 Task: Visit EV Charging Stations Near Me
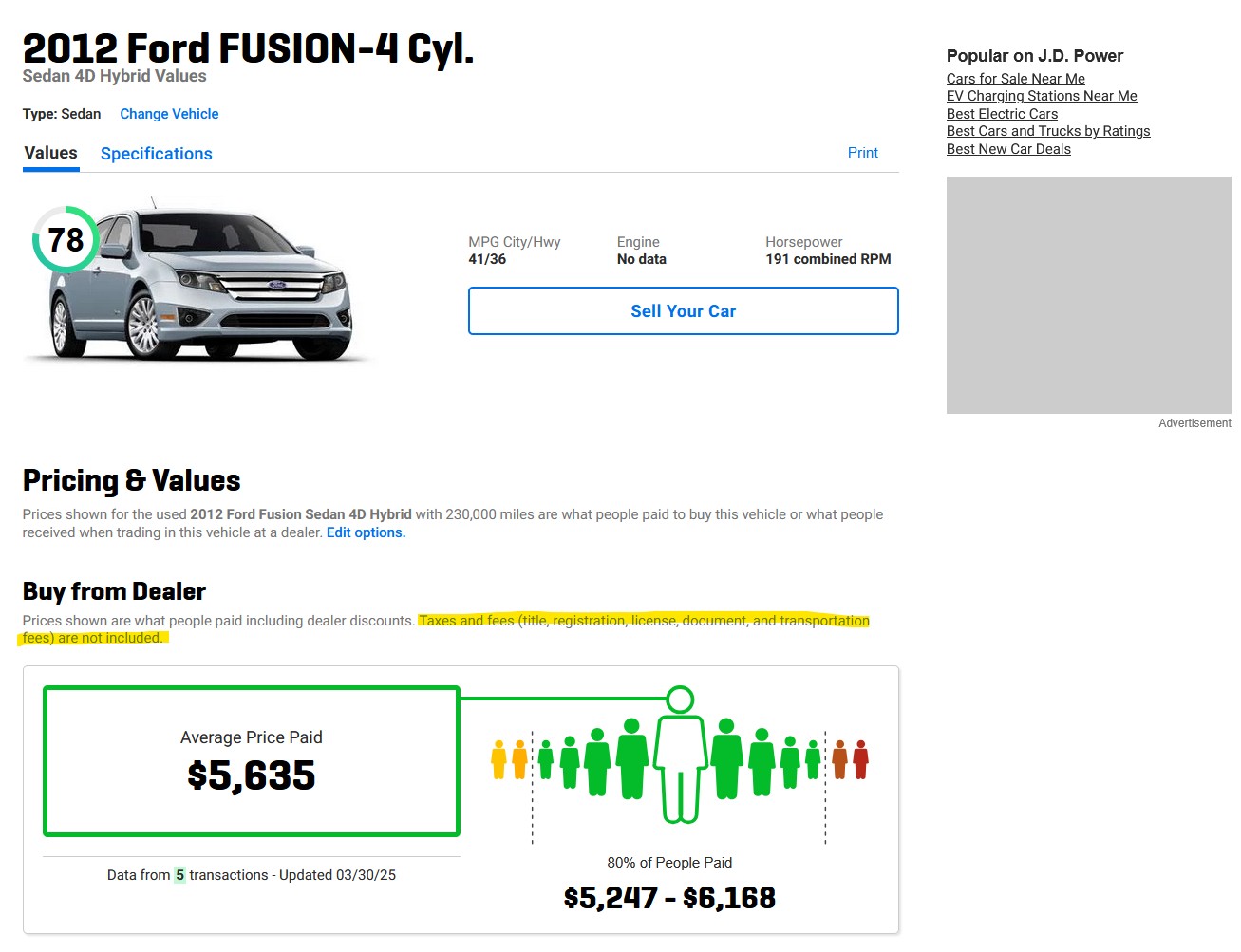click(1041, 96)
